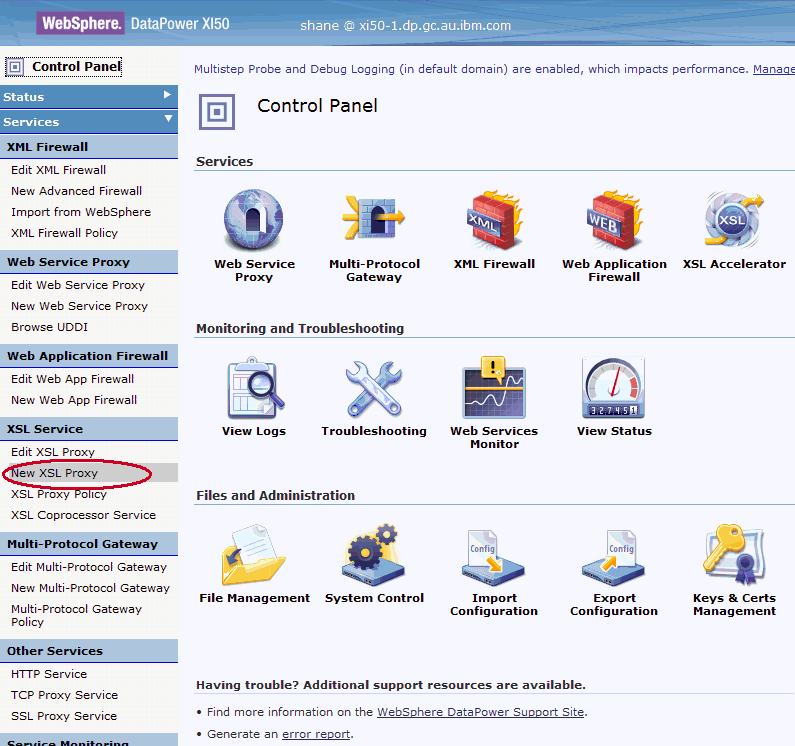
Task: Select Edit XML Firewall
Action: point(58,170)
